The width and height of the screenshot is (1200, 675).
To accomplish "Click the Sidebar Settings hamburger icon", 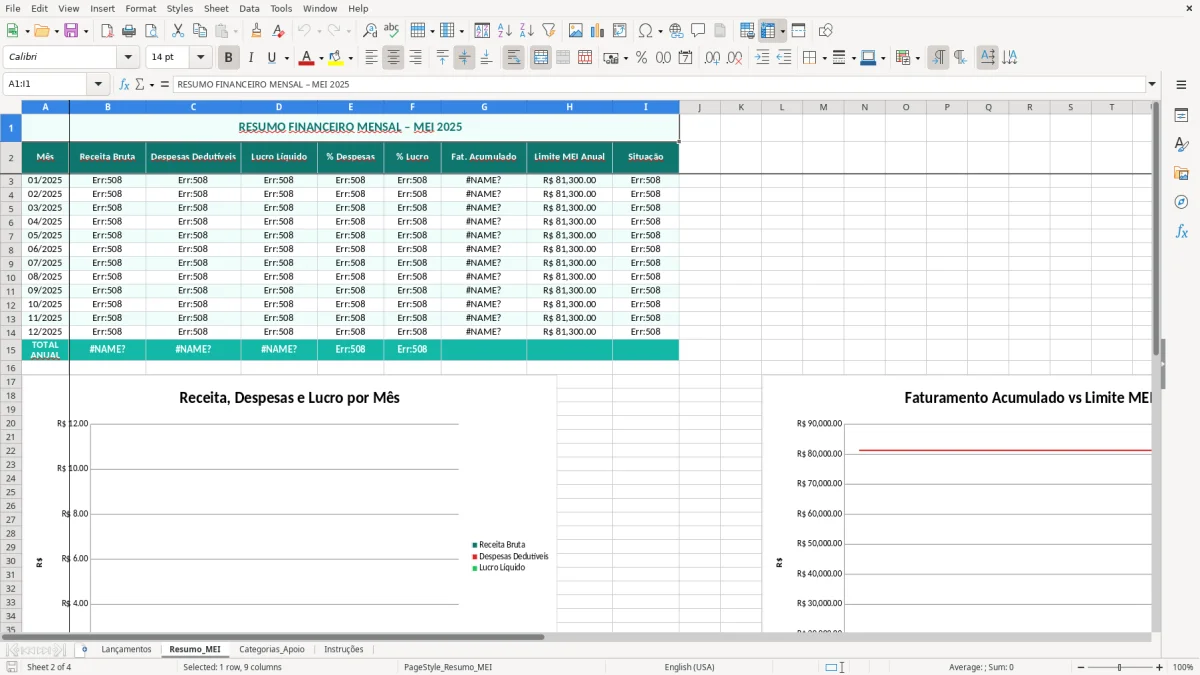I will coord(1181,84).
